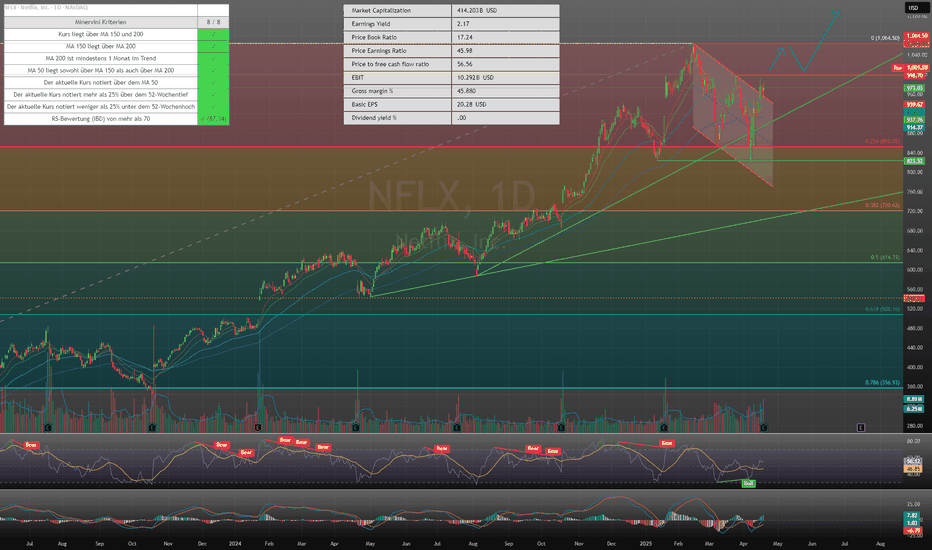Click row 'Kurs liegt über MA 150 und 200'
This screenshot has width=932, height=550.
click(x=100, y=34)
